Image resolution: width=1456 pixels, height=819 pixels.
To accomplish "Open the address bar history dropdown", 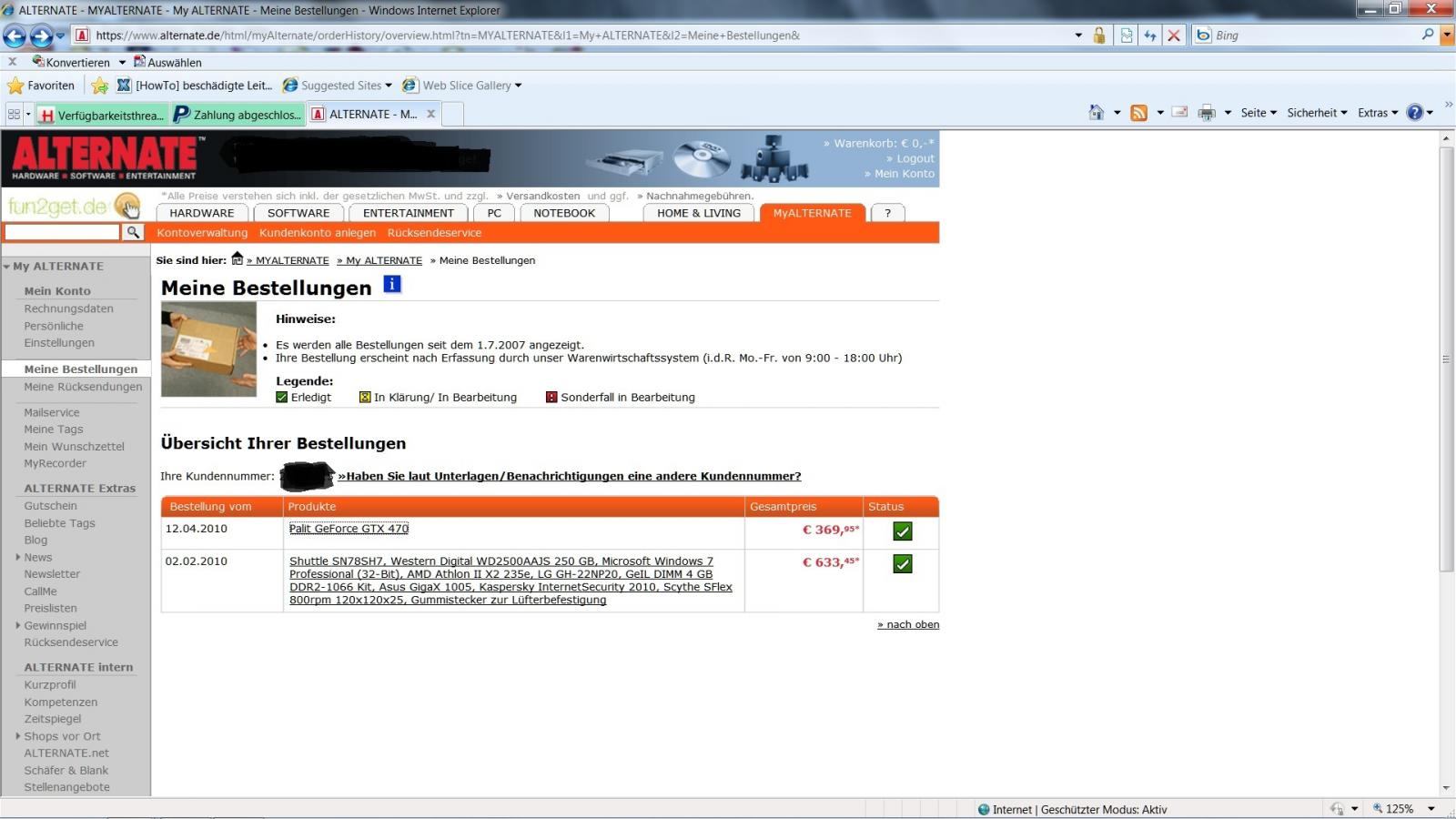I will click(x=1078, y=35).
